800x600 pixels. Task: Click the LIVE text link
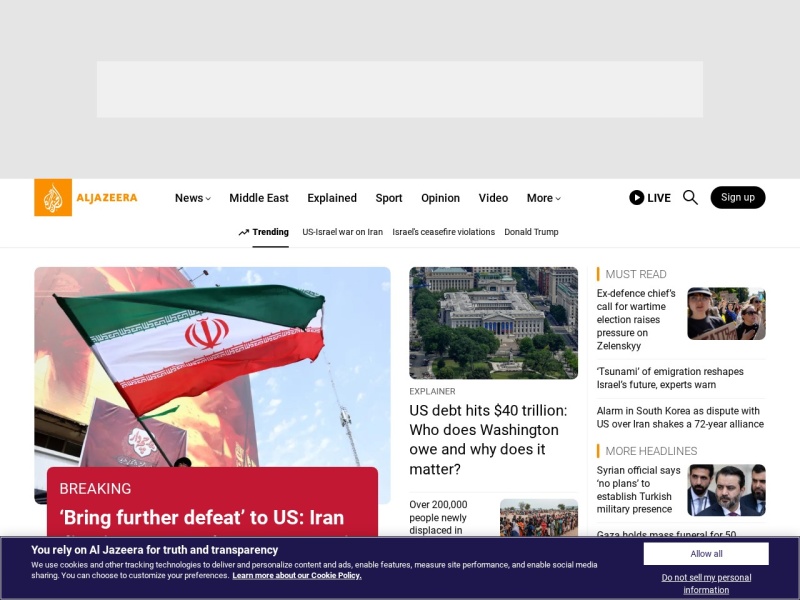pos(659,198)
